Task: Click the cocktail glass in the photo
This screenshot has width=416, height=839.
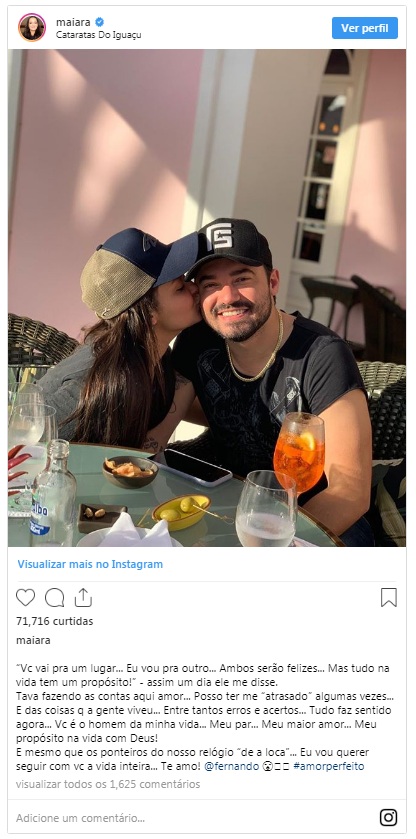Action: [299, 452]
